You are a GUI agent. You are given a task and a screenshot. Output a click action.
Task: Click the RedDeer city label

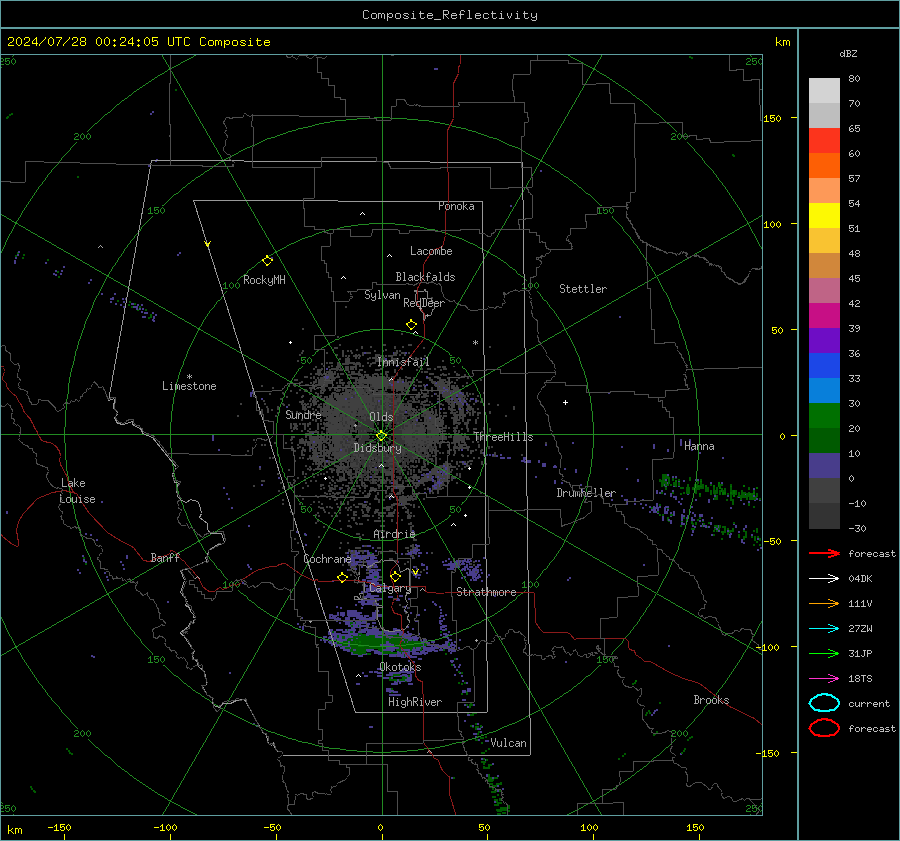point(424,303)
